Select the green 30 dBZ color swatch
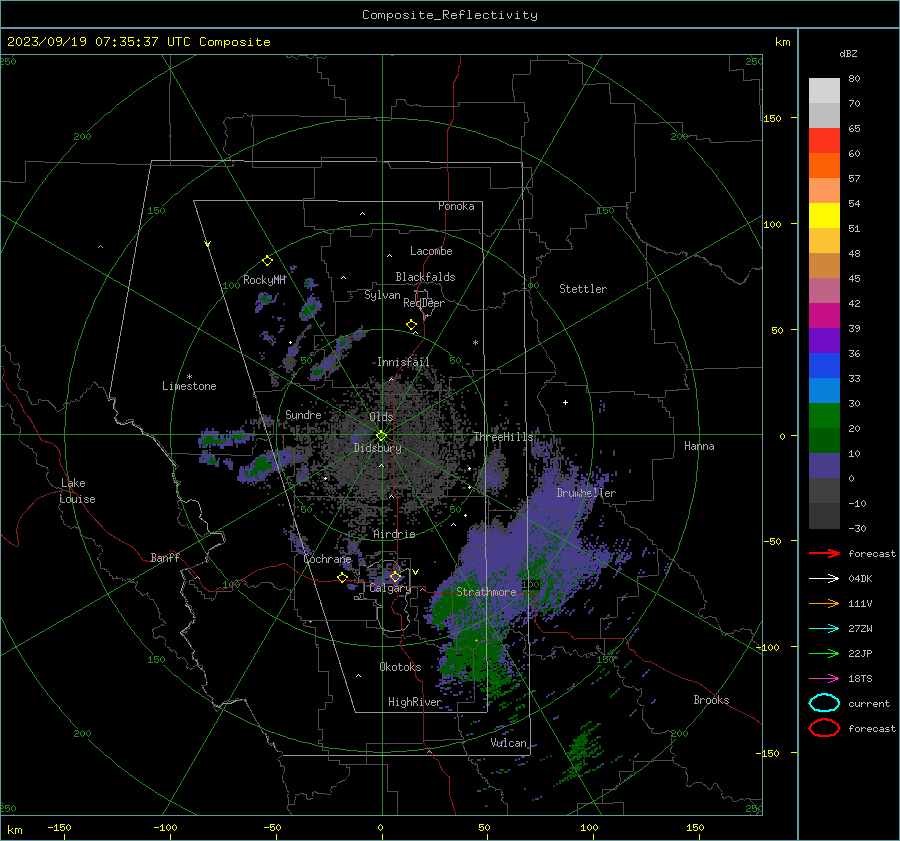This screenshot has width=900, height=841. 824,415
